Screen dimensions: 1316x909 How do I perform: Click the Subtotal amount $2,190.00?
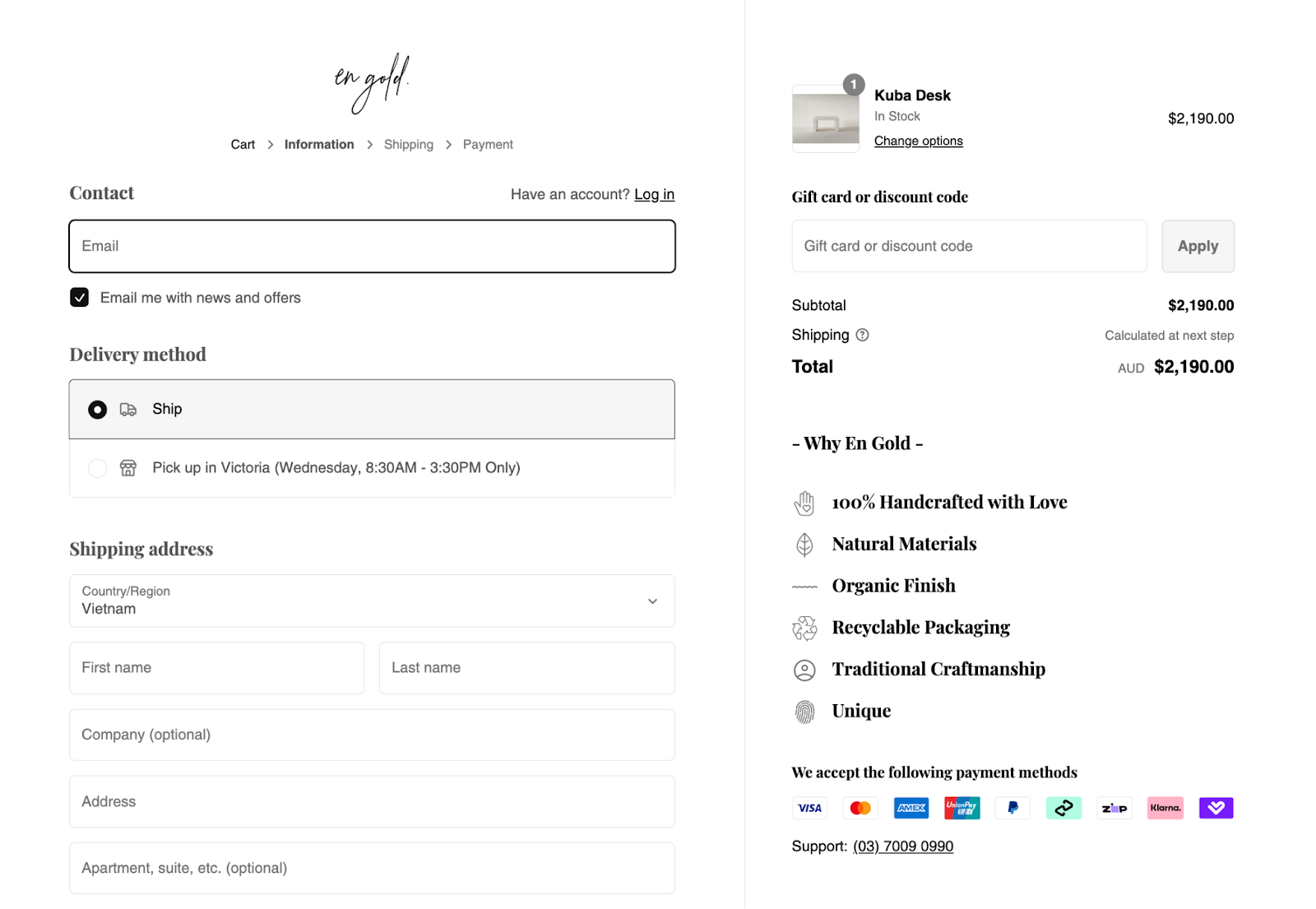[1201, 305]
